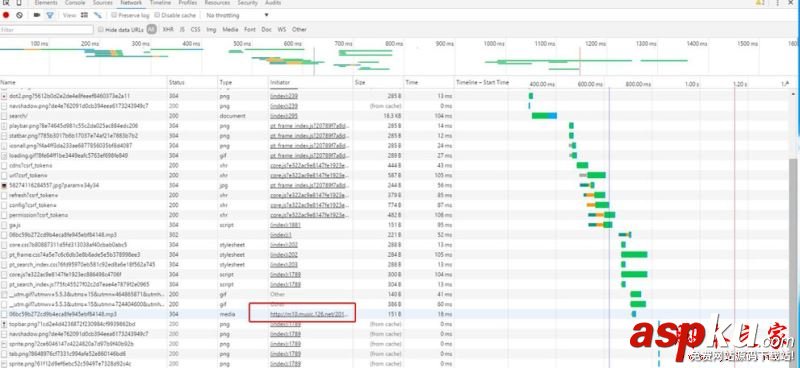The image size is (800, 368).
Task: Tick the Hide data URLs checkbox
Action: pyautogui.click(x=101, y=30)
